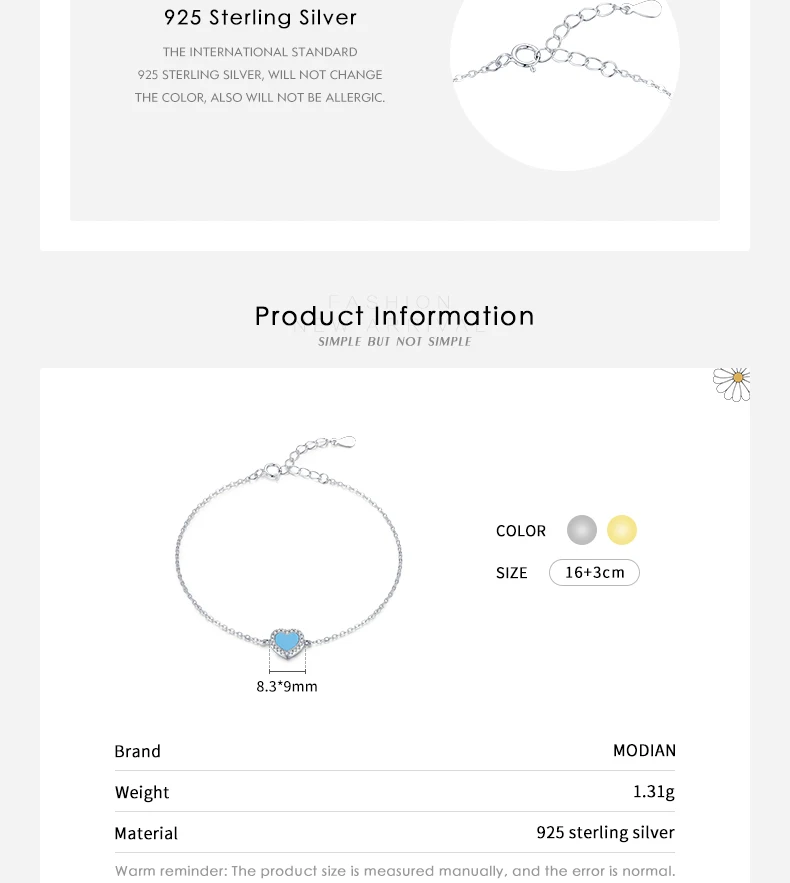The image size is (790, 883).
Task: Click the spring ring clasp on bracelet
Action: pos(273,471)
